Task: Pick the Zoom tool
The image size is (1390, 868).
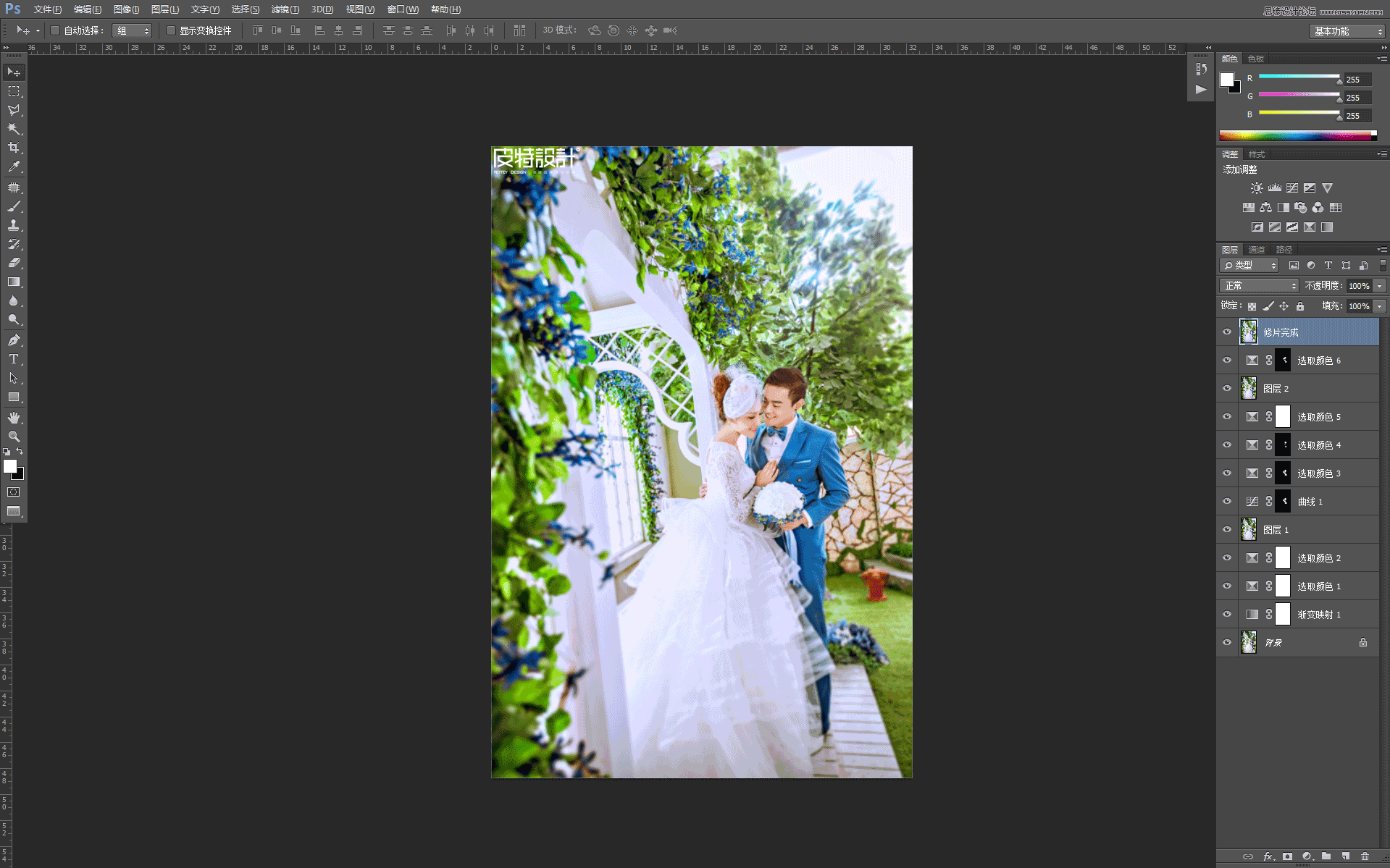Action: [x=14, y=437]
